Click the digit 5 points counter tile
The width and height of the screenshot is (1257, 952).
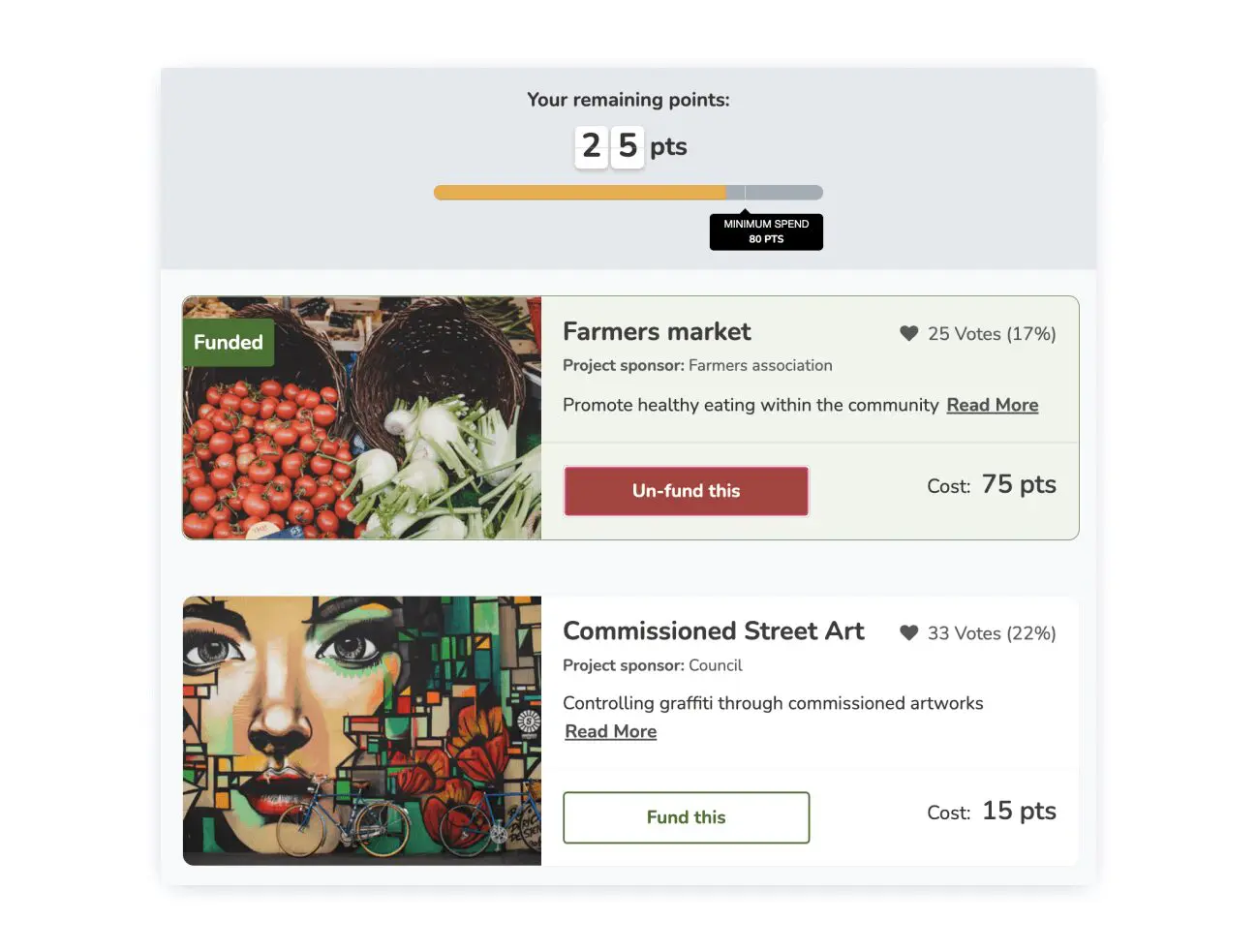tap(628, 147)
